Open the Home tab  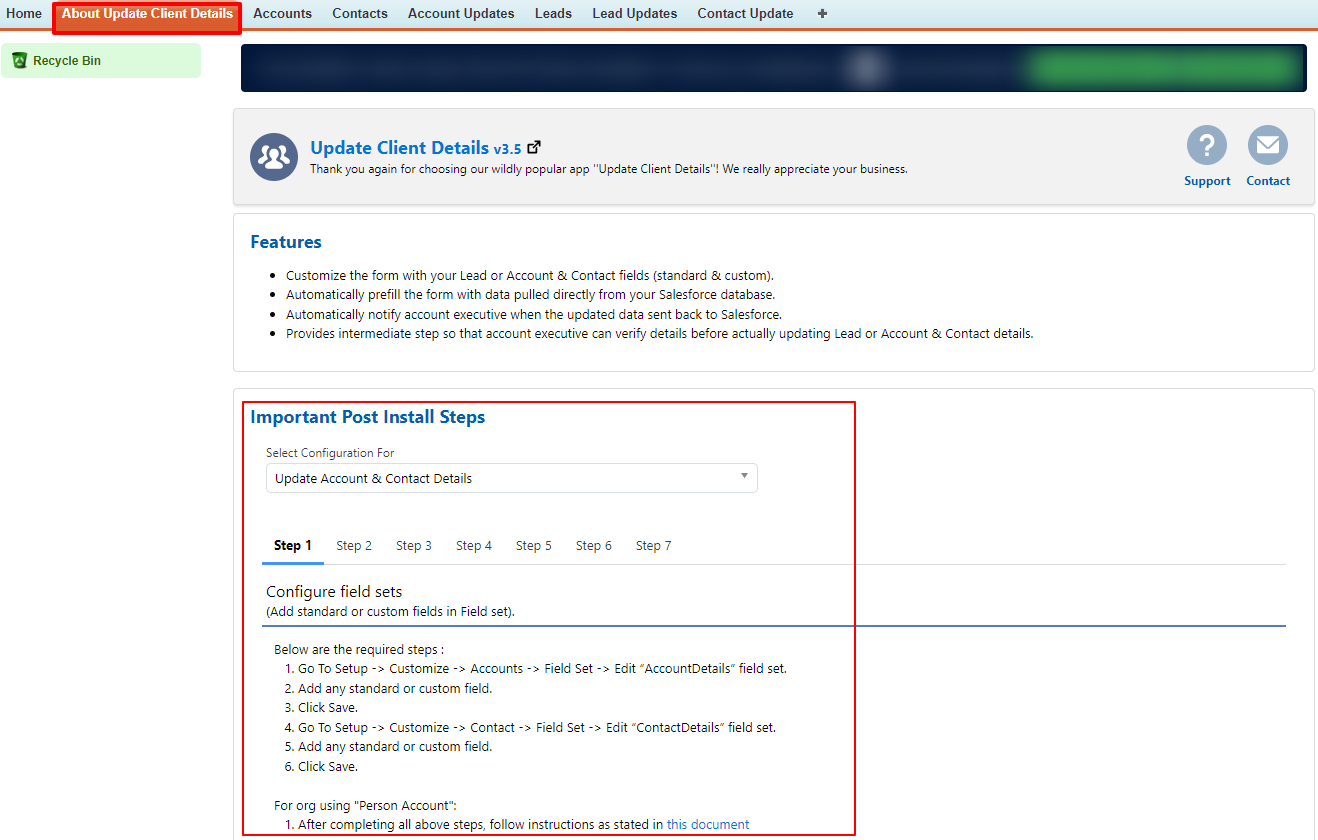[x=24, y=14]
